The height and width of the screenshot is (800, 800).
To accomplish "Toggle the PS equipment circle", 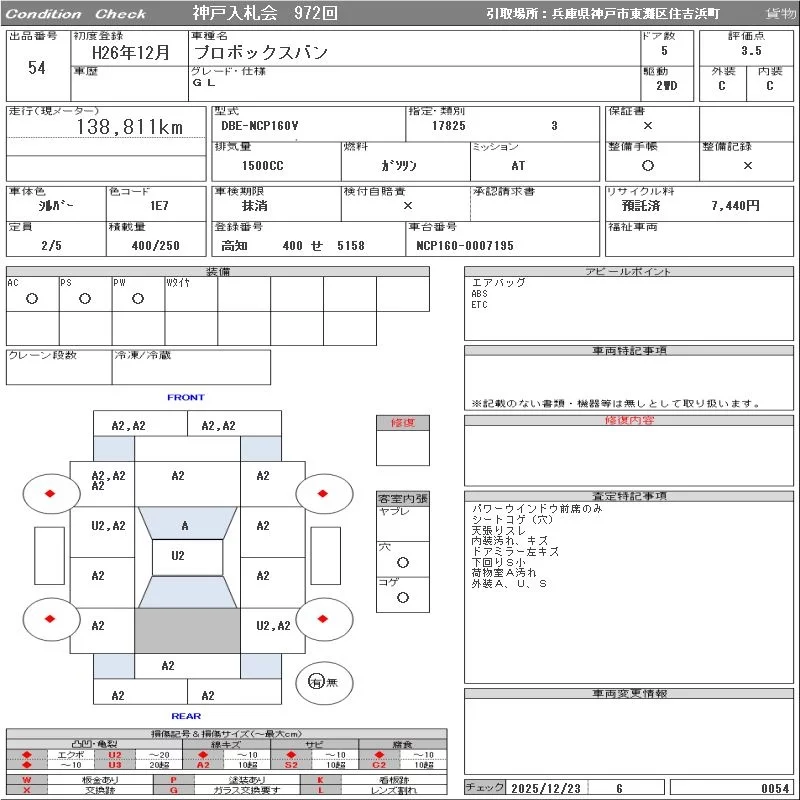I will (85, 298).
